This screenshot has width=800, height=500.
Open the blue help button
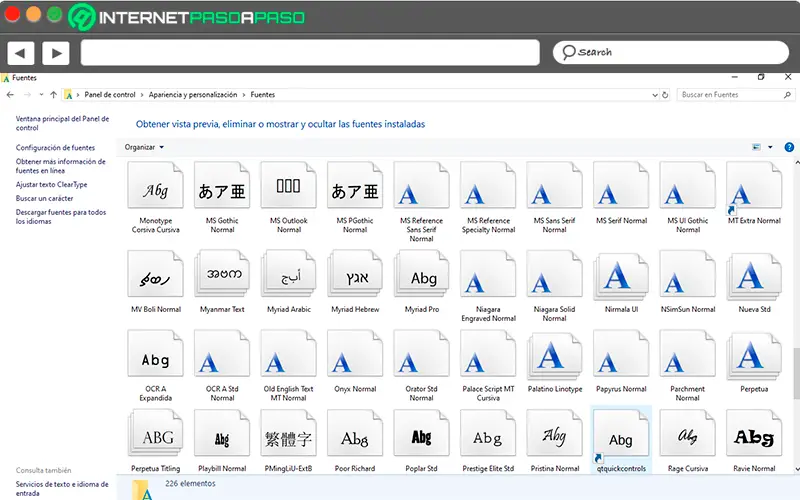(789, 147)
